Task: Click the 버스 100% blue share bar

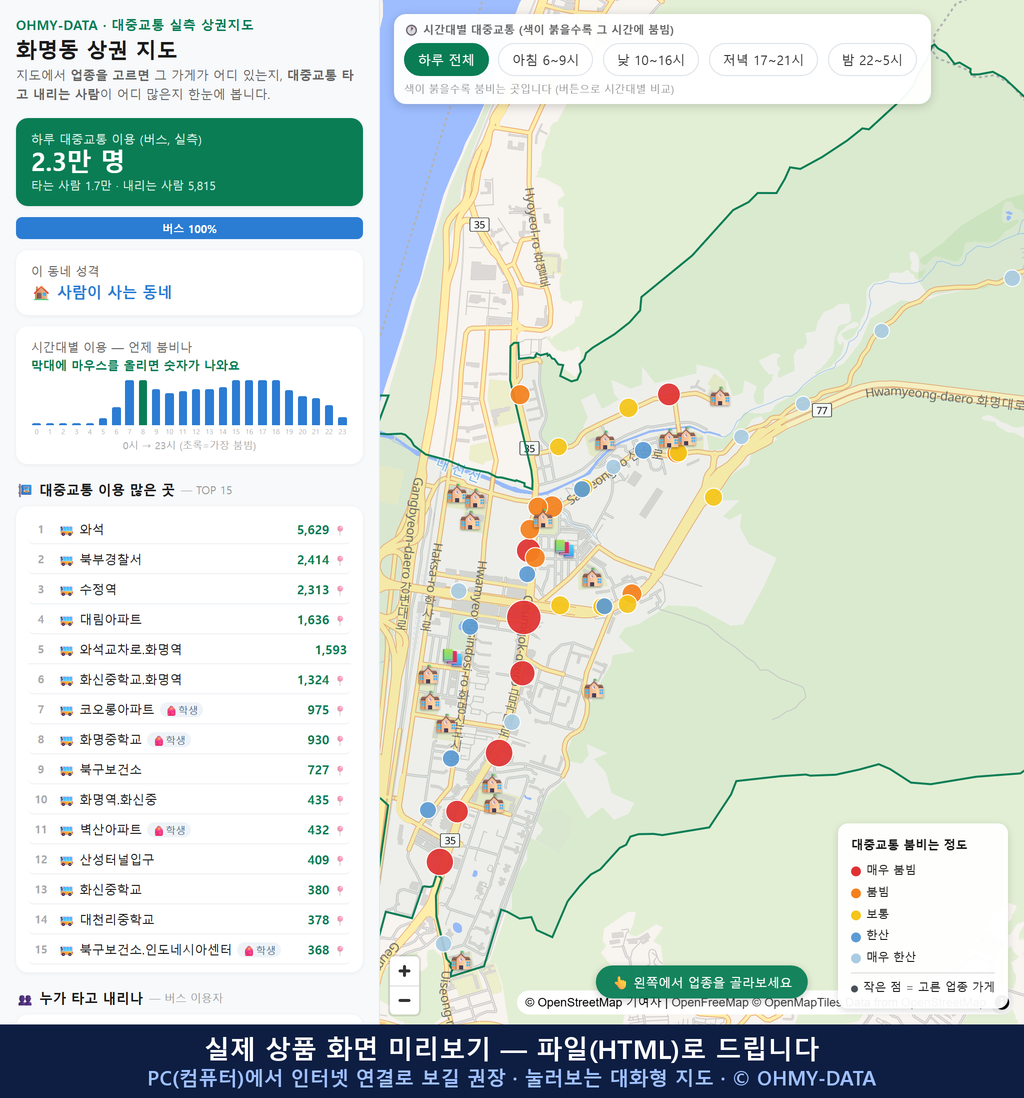Action: pyautogui.click(x=189, y=228)
